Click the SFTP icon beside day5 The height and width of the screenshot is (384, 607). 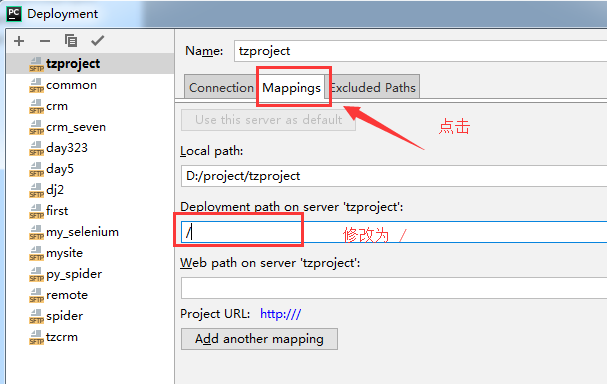tap(36, 169)
